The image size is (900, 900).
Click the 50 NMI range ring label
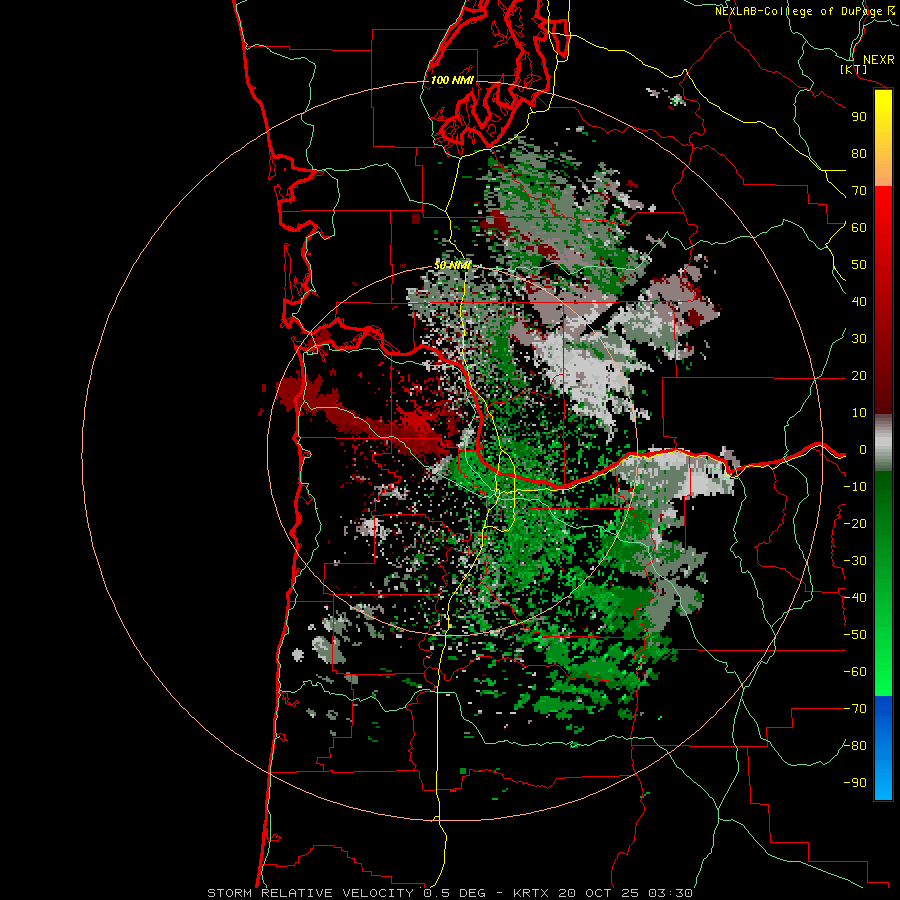(452, 265)
